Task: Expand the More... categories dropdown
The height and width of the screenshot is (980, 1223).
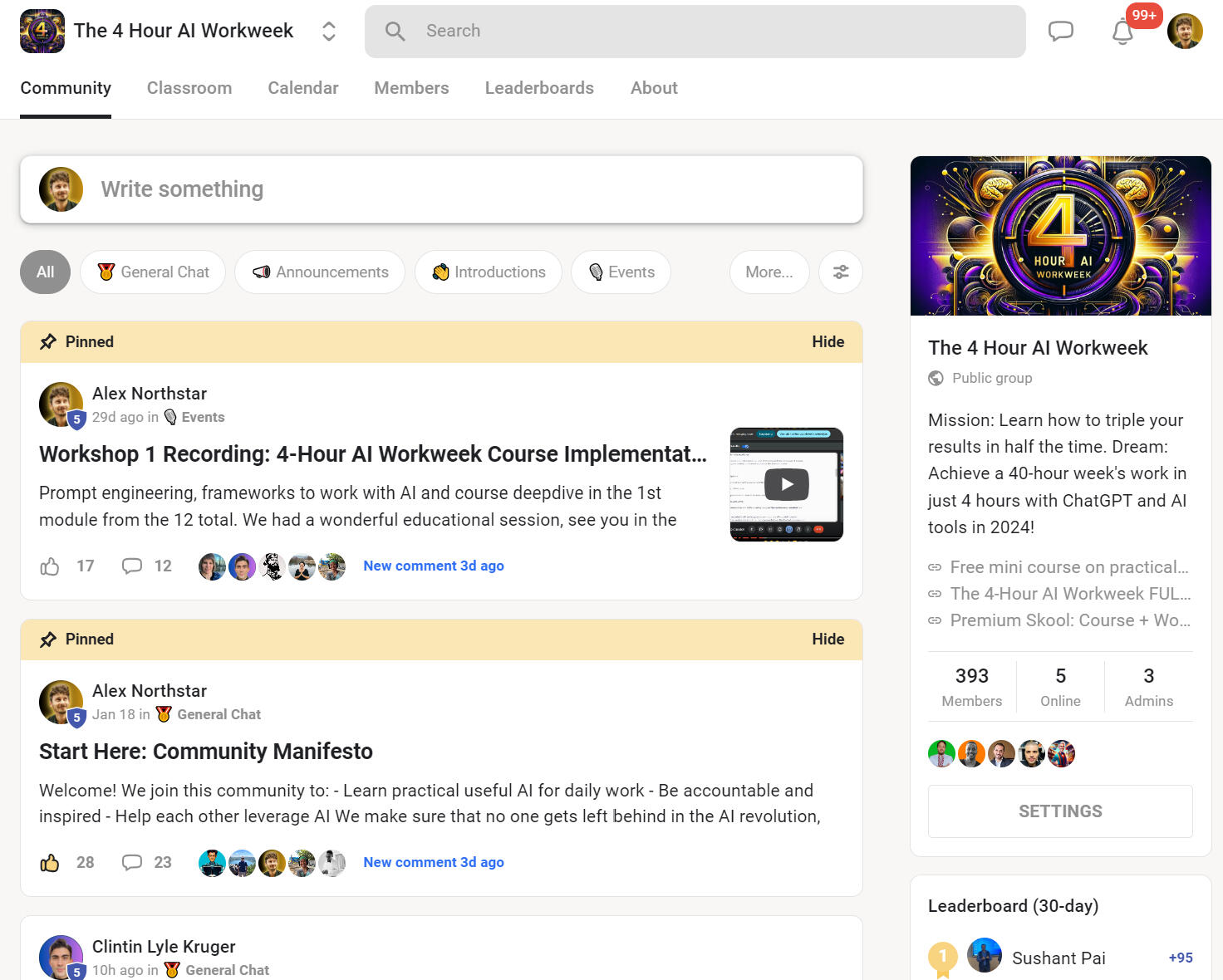Action: [x=769, y=272]
